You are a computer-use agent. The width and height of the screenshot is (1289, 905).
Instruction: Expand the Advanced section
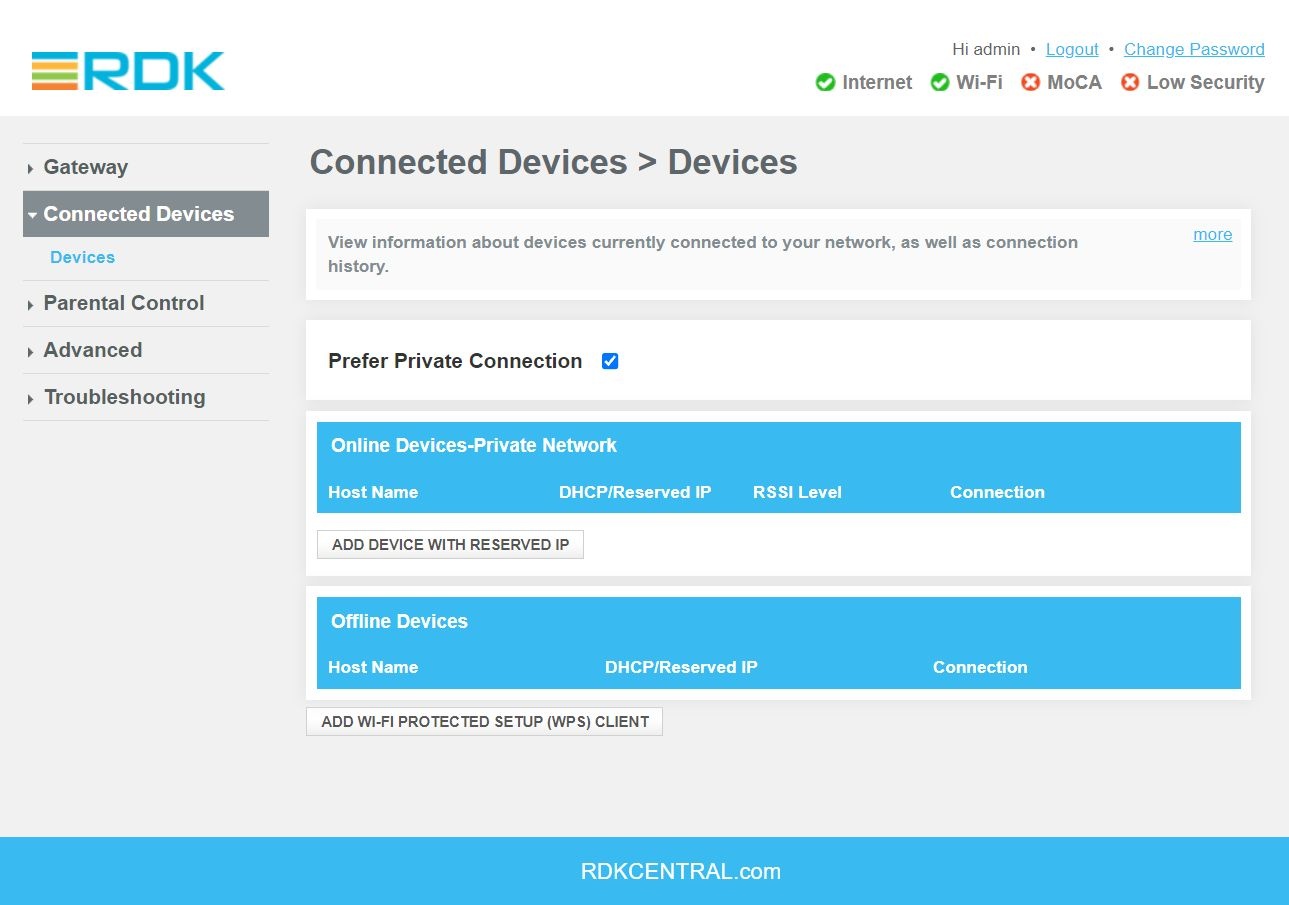pos(92,350)
